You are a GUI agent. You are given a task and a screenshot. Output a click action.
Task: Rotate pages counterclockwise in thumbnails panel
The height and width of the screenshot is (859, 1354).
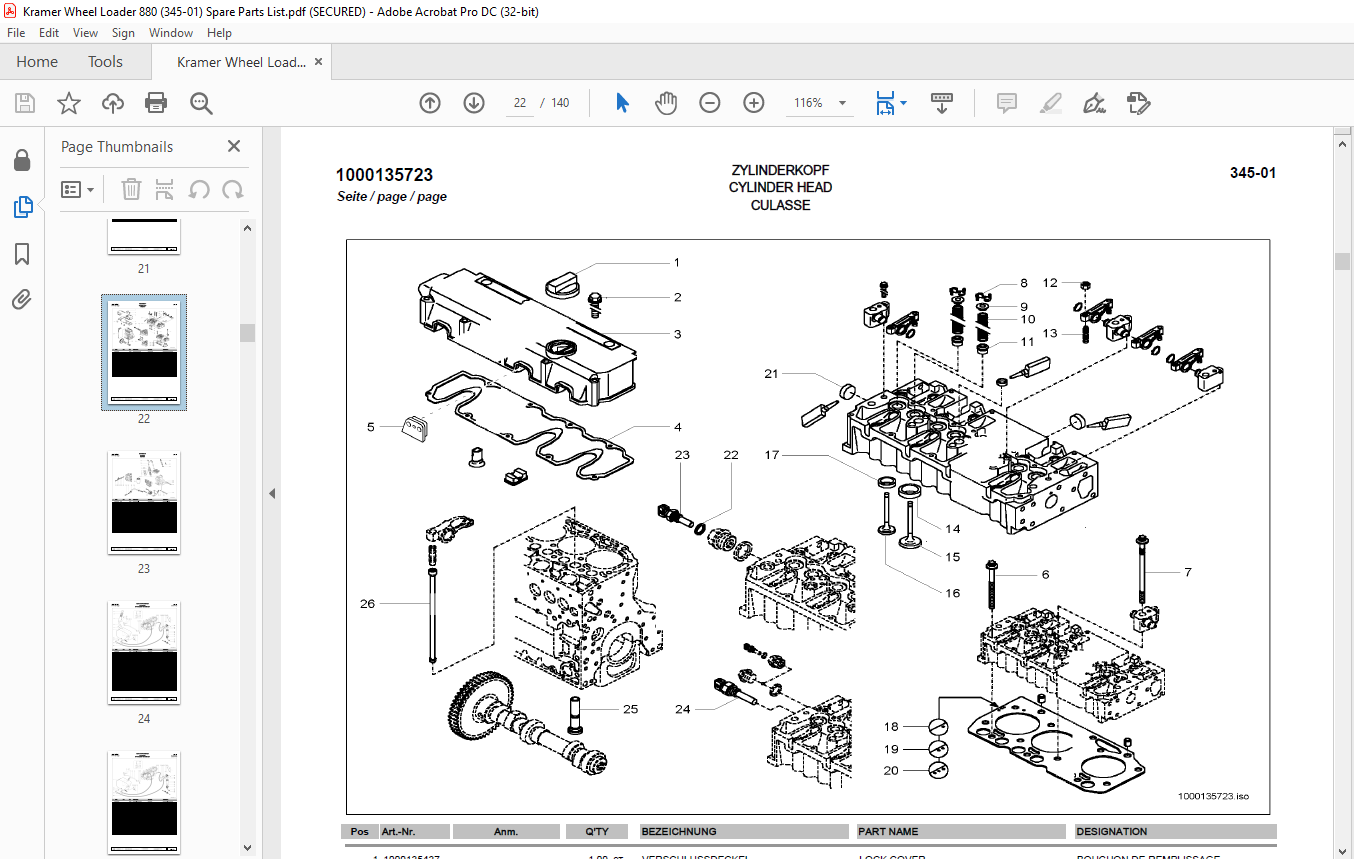tap(199, 189)
